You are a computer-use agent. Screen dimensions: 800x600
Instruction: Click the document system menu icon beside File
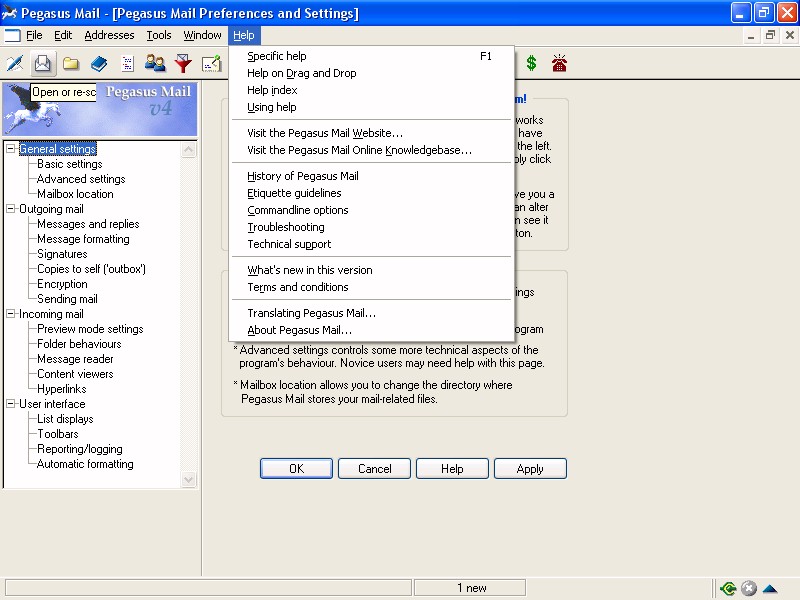coord(12,35)
